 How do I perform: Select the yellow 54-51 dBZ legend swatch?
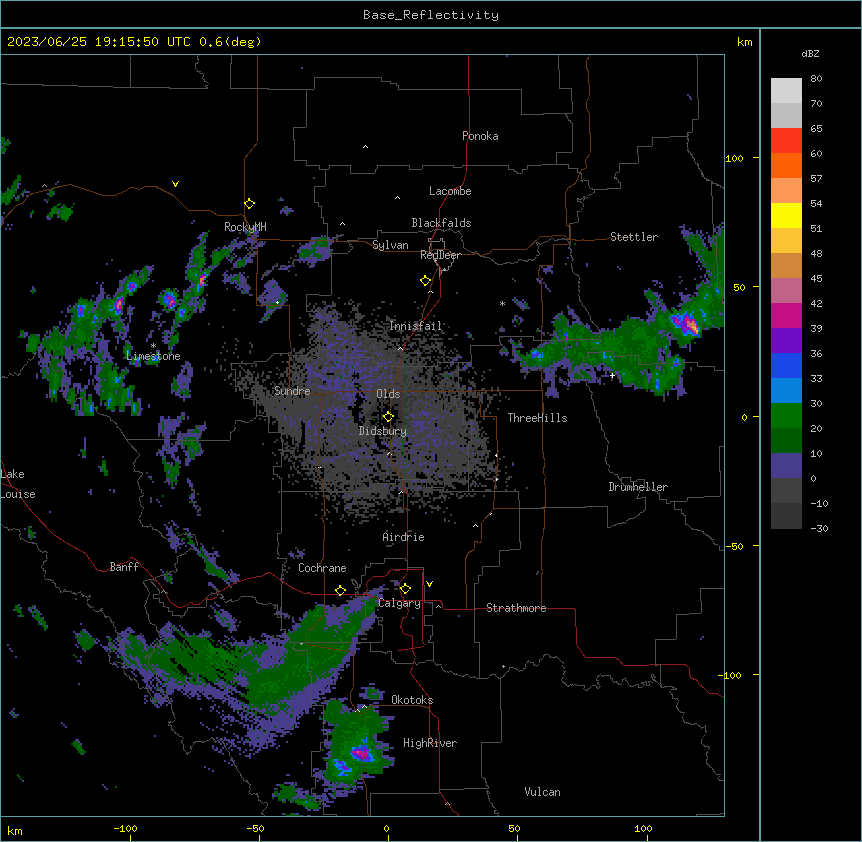pos(786,215)
